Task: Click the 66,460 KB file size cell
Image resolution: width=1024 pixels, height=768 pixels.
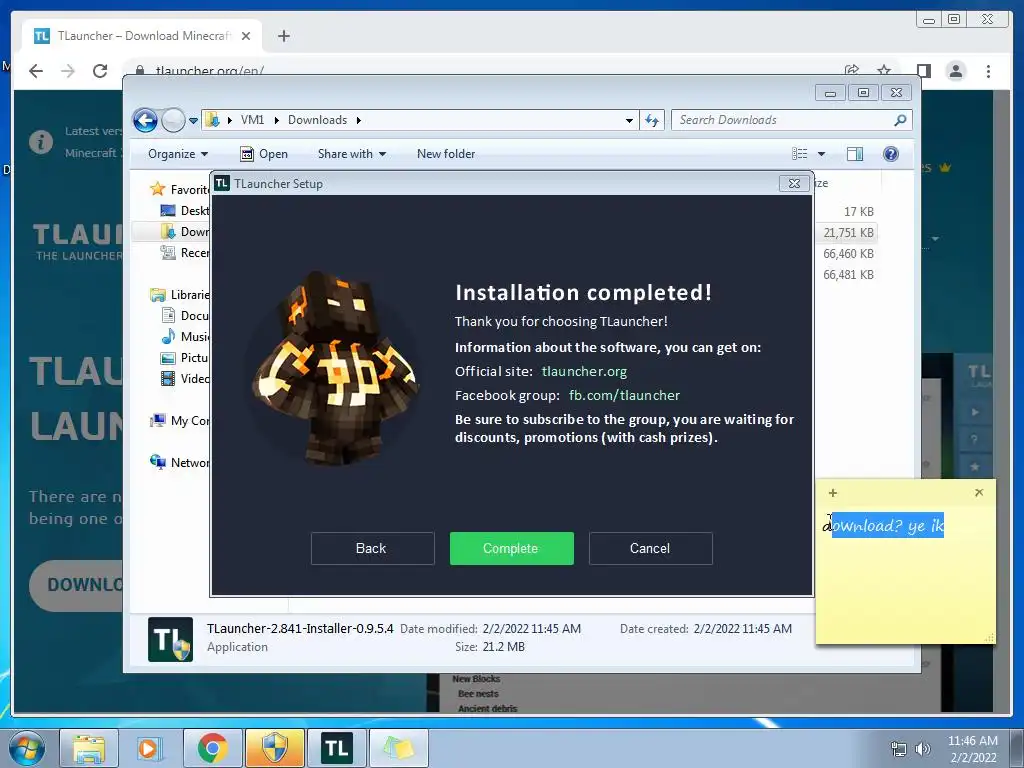Action: pyautogui.click(x=848, y=253)
